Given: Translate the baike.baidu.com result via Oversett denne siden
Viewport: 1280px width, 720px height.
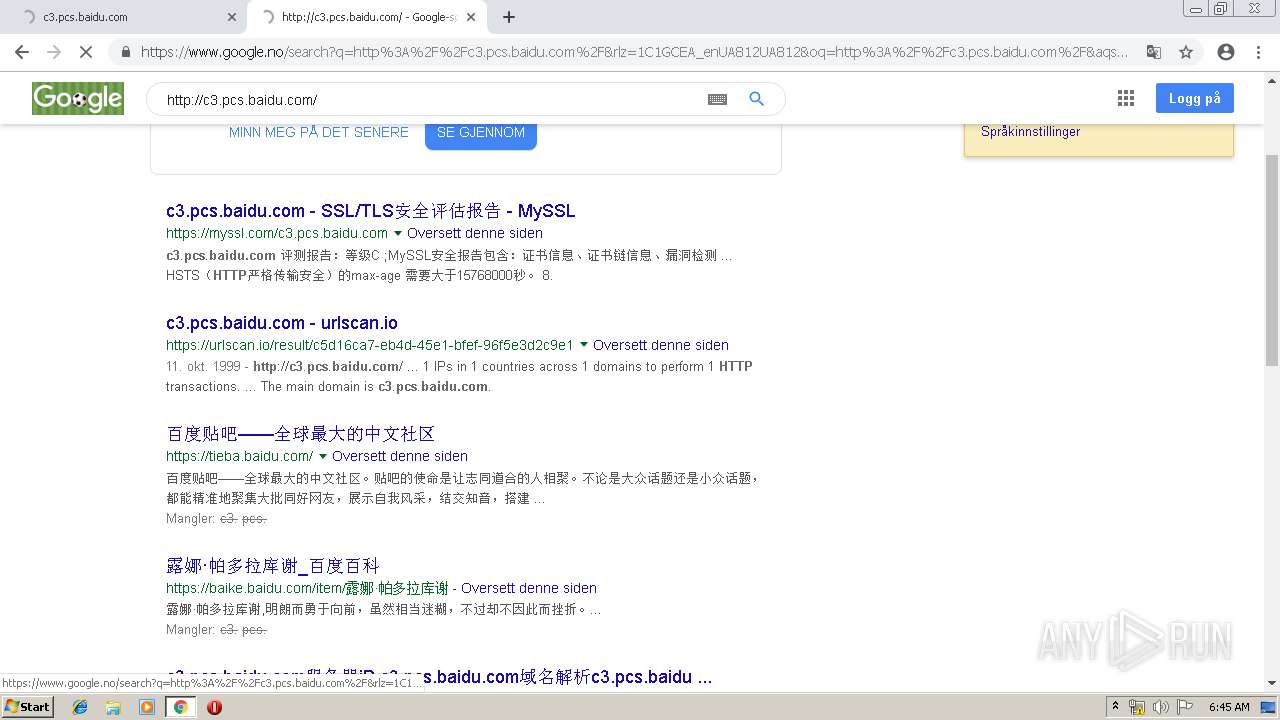Looking at the screenshot, I should coord(529,588).
